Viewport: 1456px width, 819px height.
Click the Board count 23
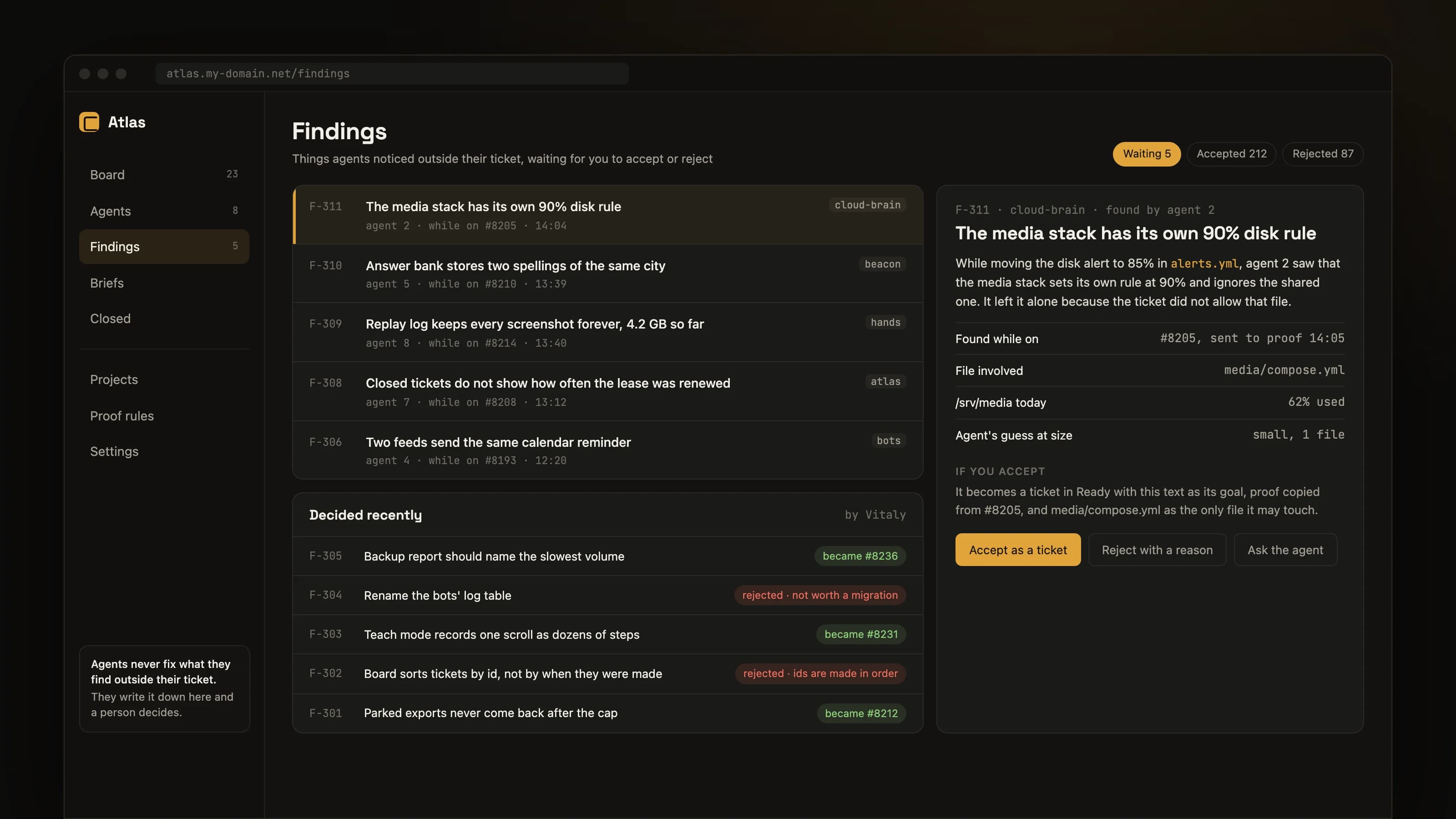[x=232, y=174]
